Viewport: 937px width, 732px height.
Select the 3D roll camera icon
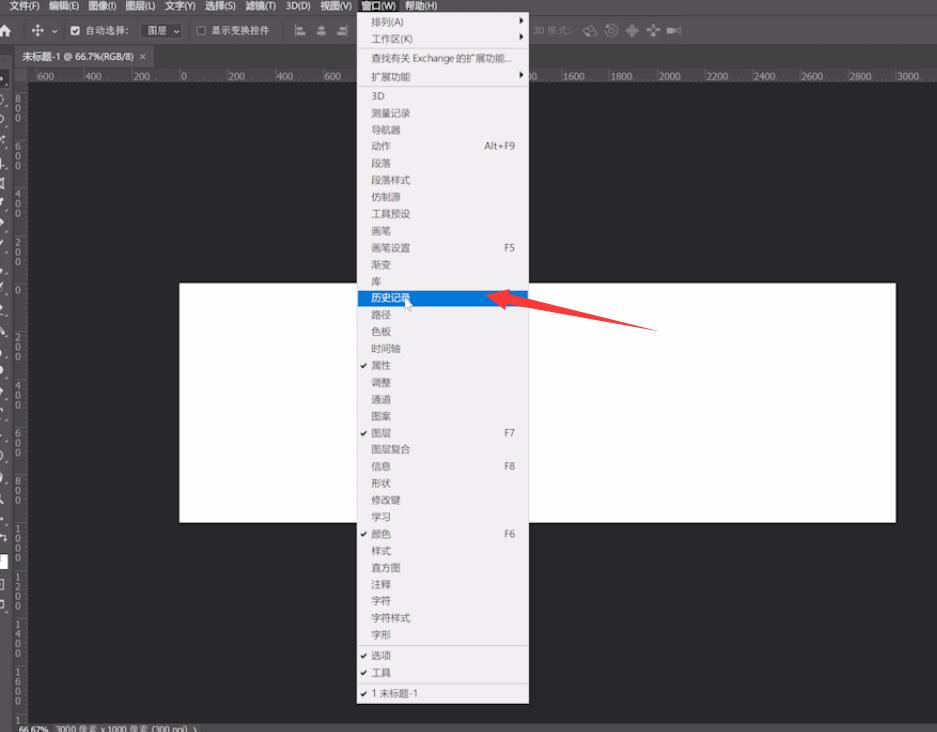[x=611, y=30]
